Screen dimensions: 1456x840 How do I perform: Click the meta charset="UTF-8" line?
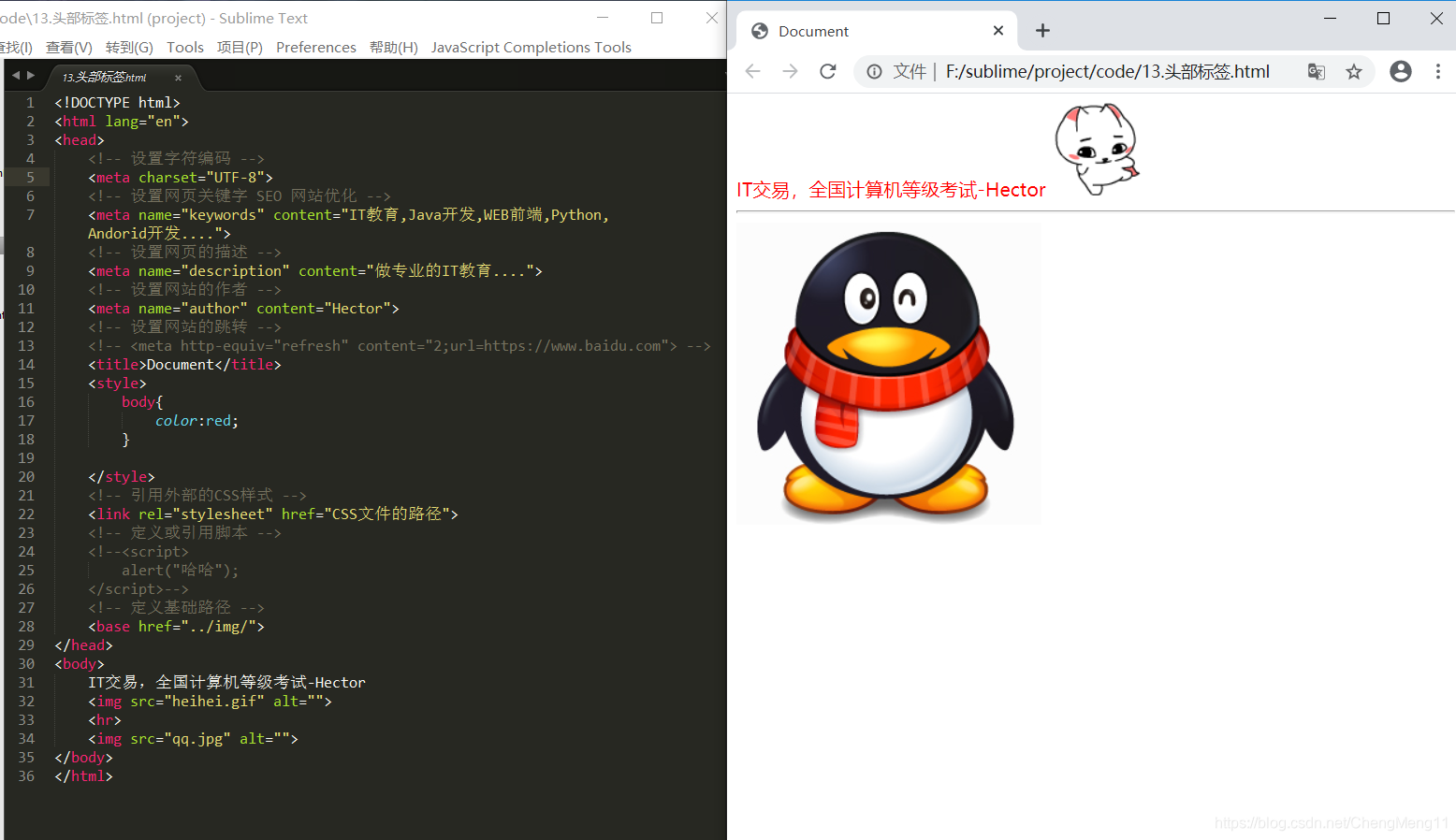tap(181, 178)
